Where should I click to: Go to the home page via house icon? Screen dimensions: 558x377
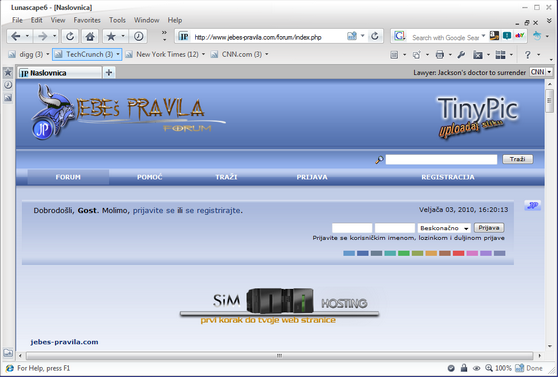click(x=90, y=36)
